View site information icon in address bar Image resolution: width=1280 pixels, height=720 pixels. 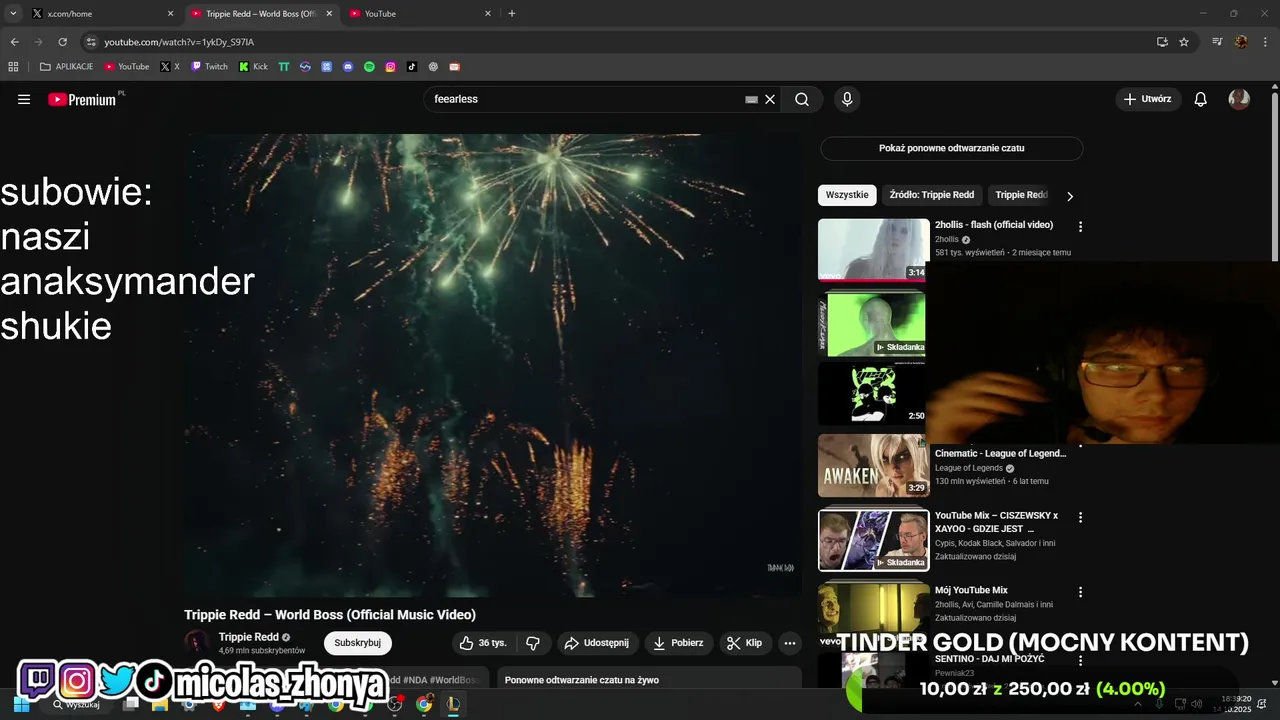point(91,42)
